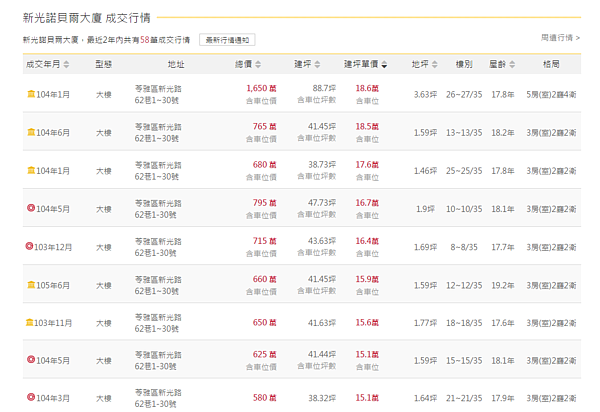Click unit price 15.6萬
The height and width of the screenshot is (412, 600).
tap(367, 322)
